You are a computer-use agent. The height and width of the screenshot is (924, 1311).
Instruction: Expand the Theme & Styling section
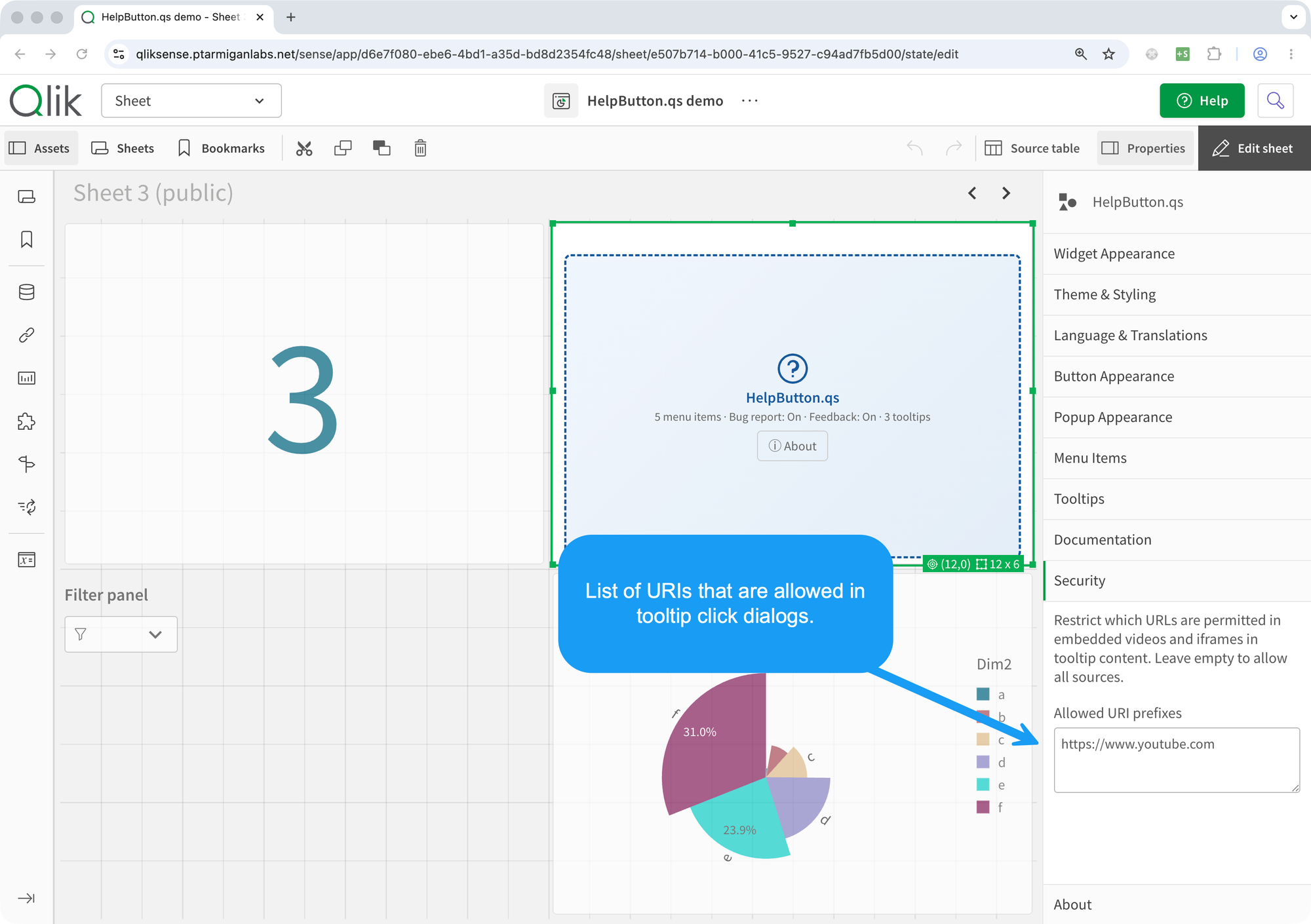coord(1177,294)
